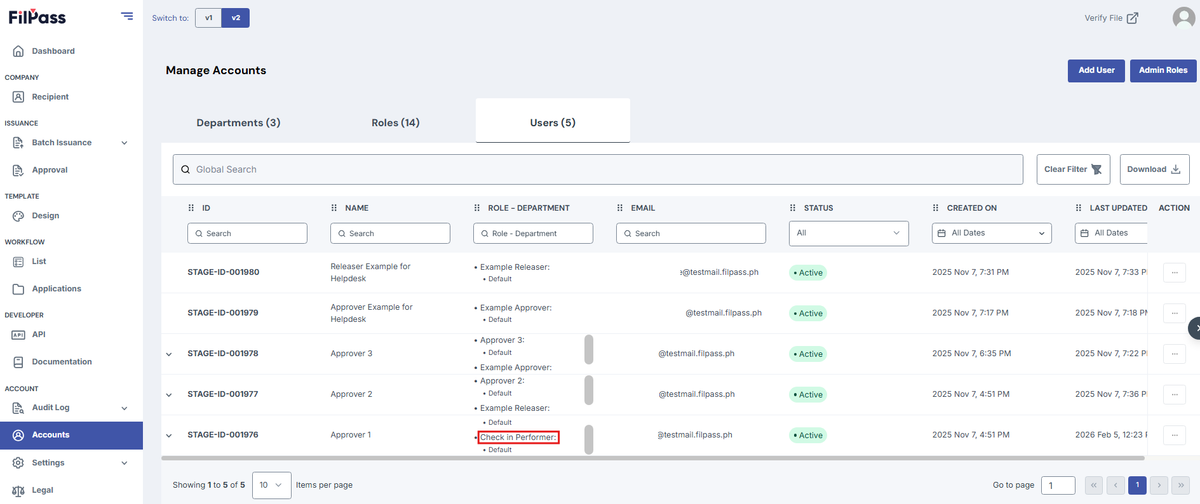The height and width of the screenshot is (504, 1200).
Task: Click the drag-handle icon beside STATUS column
Action: click(793, 208)
